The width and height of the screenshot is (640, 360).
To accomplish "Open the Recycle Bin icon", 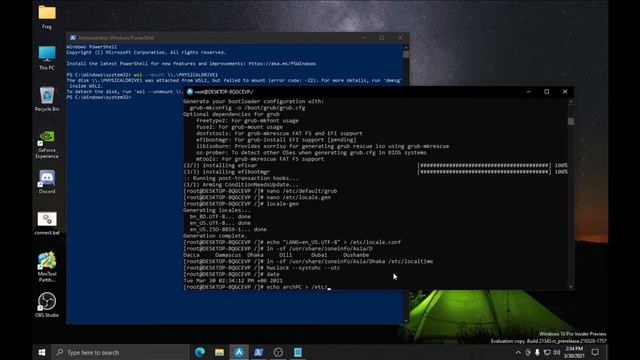I will (47, 99).
